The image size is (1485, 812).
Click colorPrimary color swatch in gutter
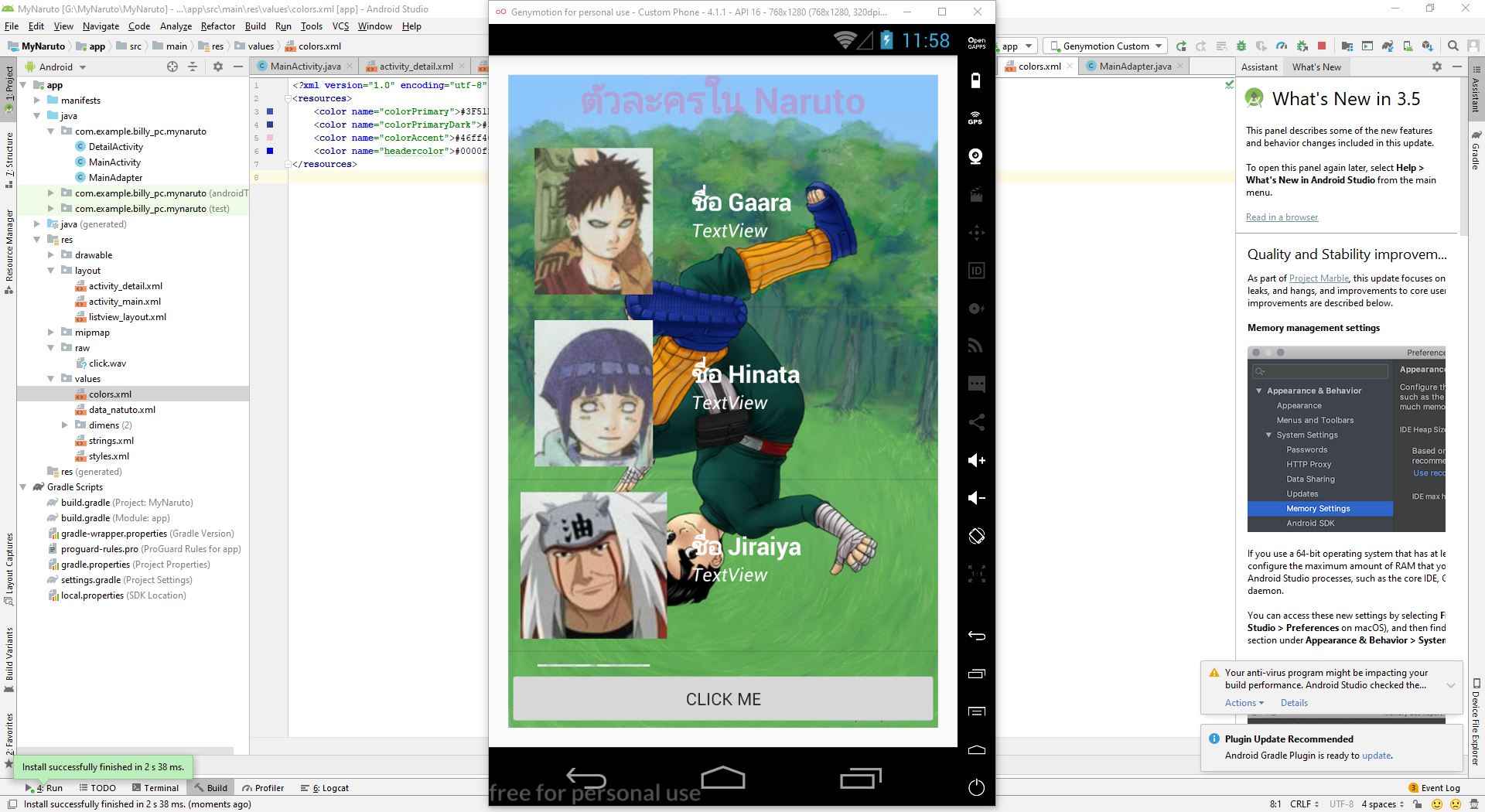[270, 111]
